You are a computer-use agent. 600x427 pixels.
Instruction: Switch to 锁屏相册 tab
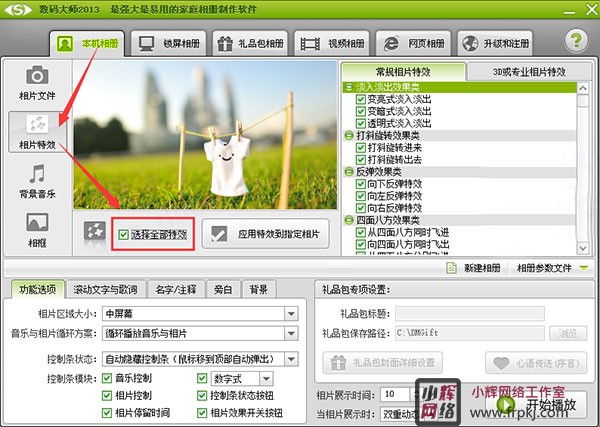(x=168, y=44)
